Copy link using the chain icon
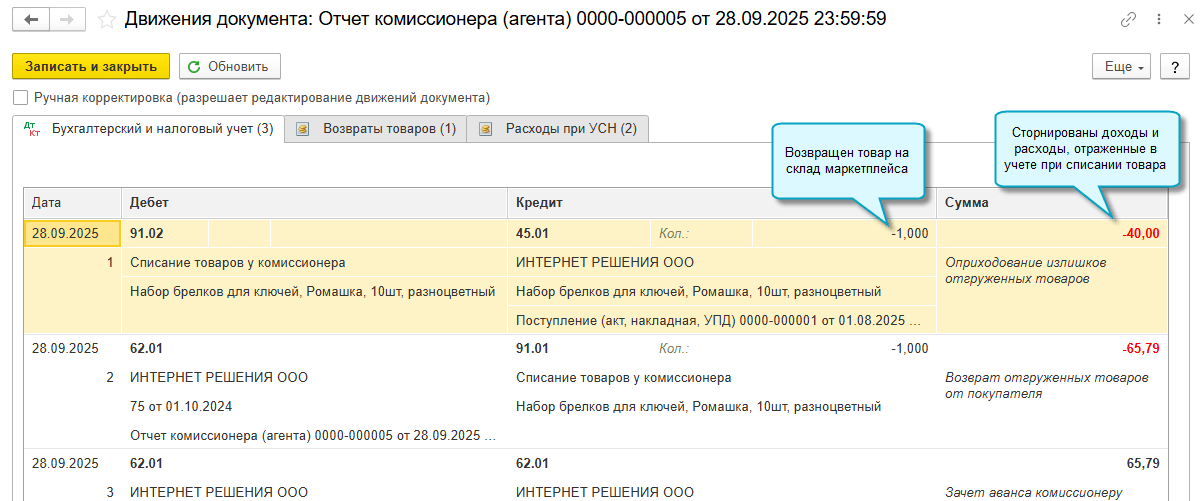This screenshot has height=501, width=1204. point(1129,20)
